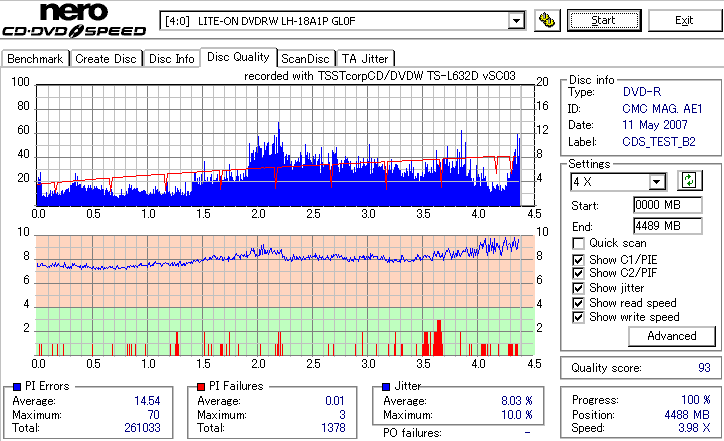Click the disc type value DVD-R
The width and height of the screenshot is (724, 441).
(642, 92)
